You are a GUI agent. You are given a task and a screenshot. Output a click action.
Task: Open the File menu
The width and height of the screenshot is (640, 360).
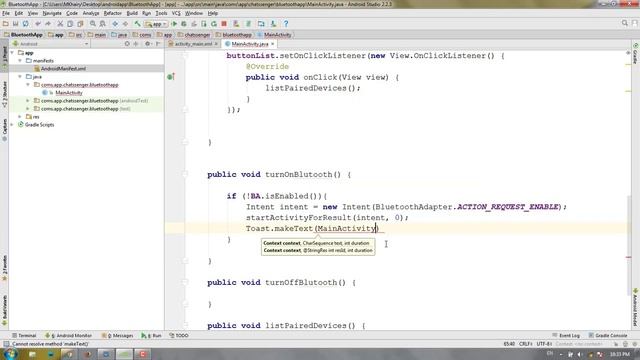tap(6, 13)
